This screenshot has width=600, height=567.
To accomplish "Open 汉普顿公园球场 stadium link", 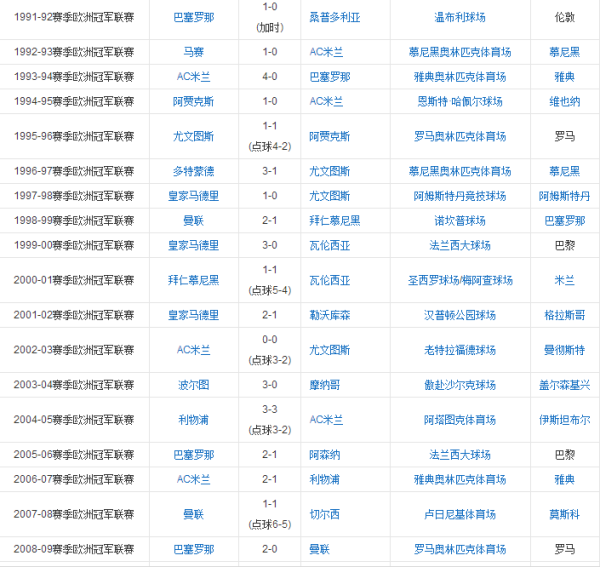I will [460, 315].
